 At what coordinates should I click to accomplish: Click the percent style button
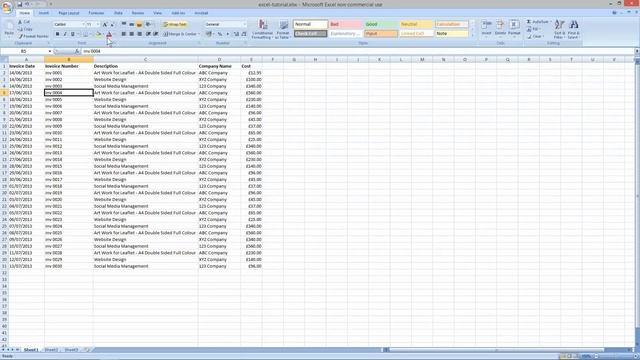(x=220, y=34)
